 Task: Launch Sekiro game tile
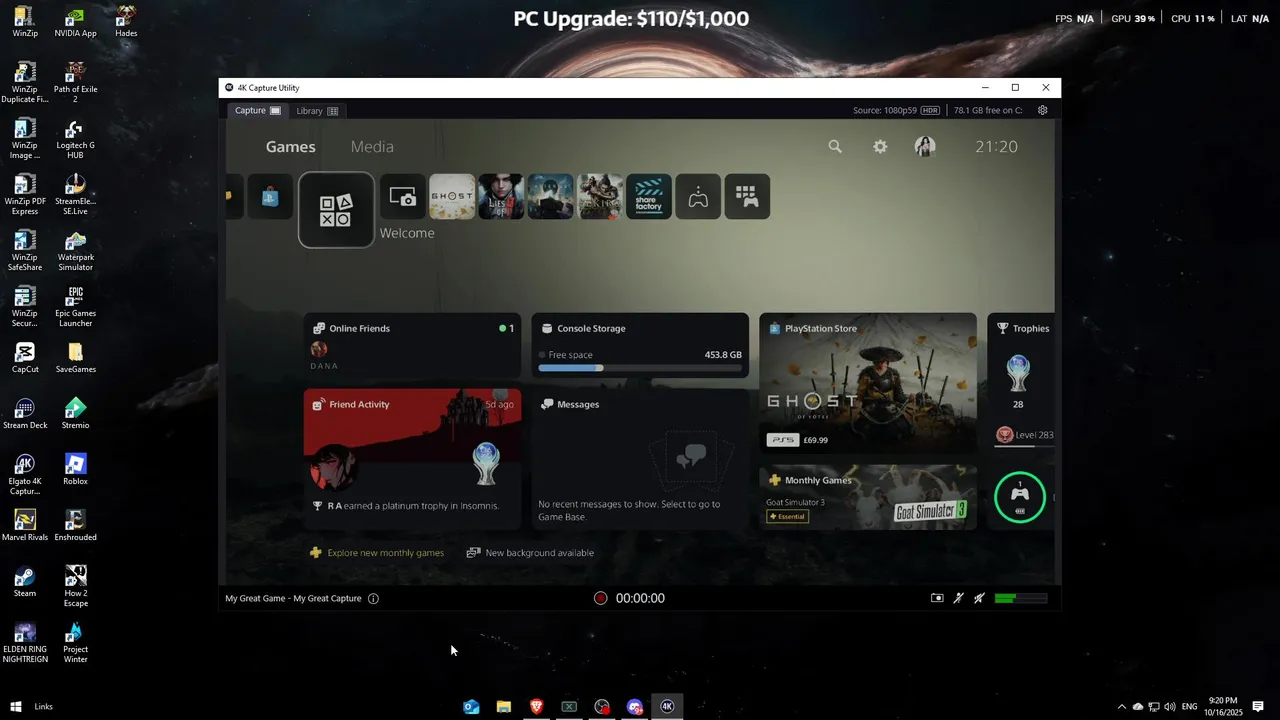(600, 197)
